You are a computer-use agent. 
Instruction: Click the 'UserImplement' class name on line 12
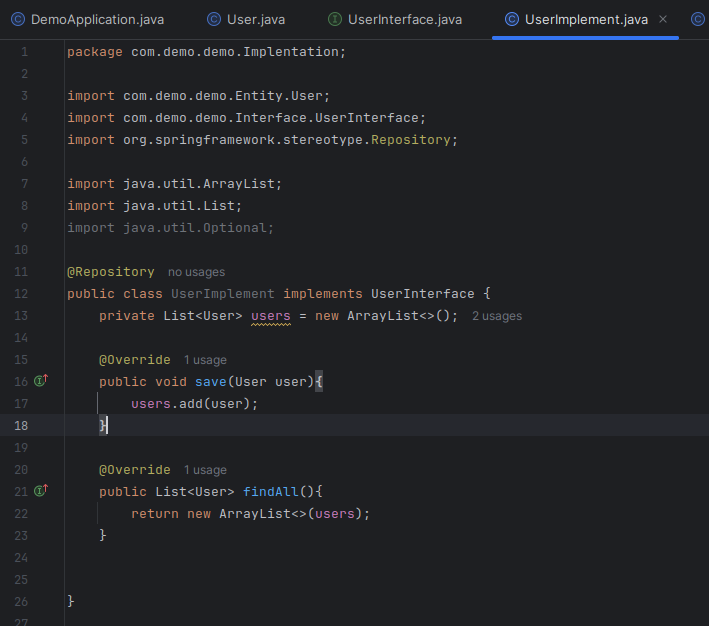[222, 294]
